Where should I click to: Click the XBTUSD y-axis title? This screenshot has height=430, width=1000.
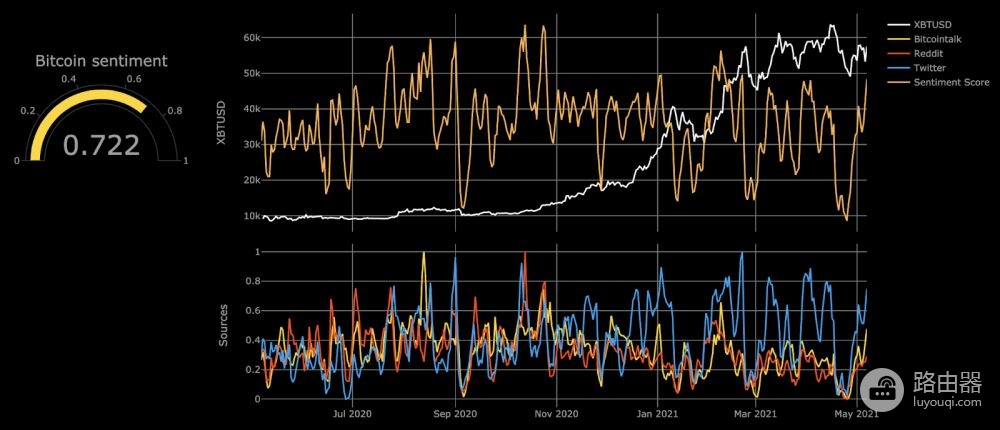click(x=222, y=122)
